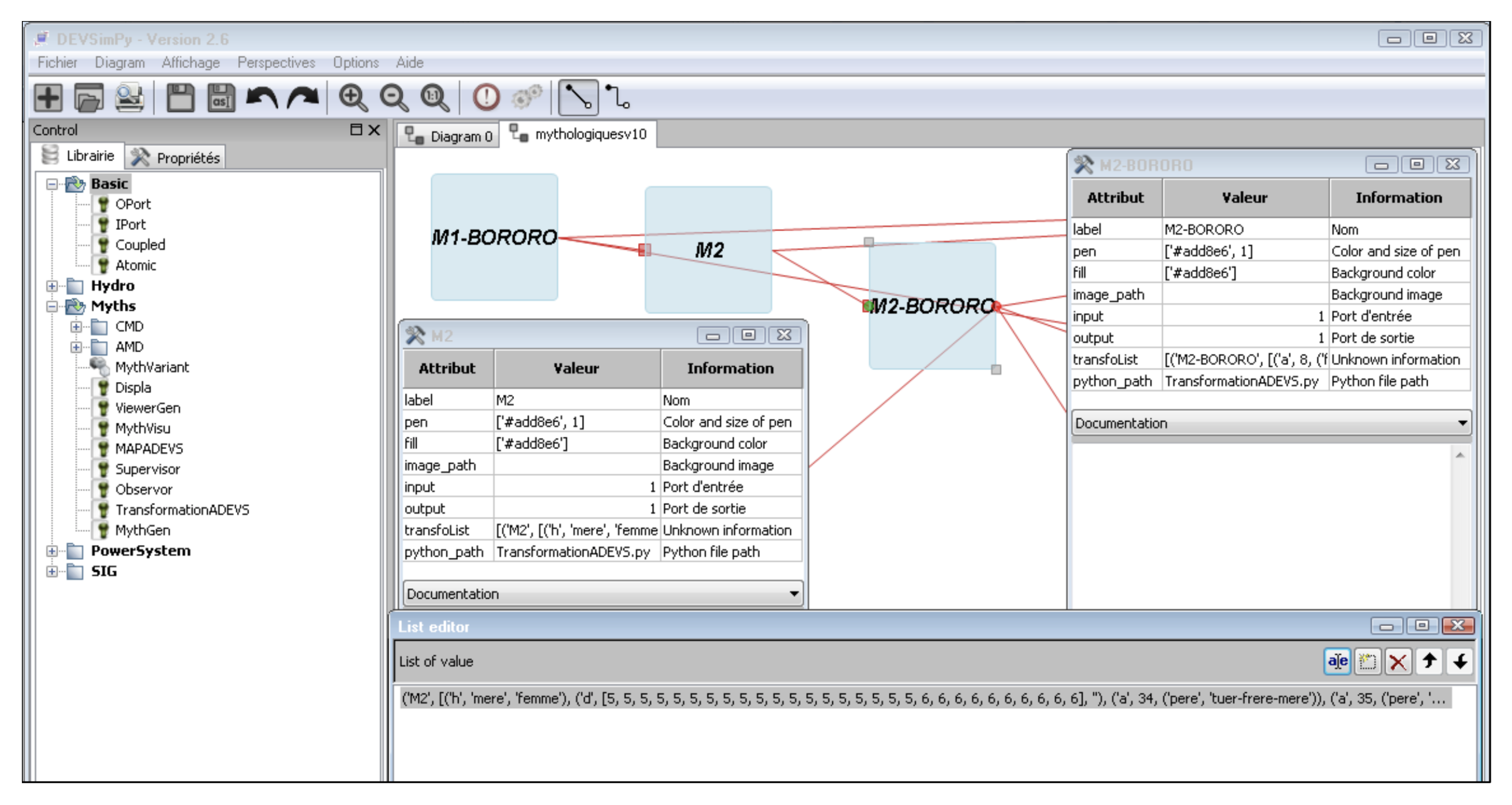The width and height of the screenshot is (1512, 805).
Task: Open the Perspectives menu
Action: (x=276, y=62)
